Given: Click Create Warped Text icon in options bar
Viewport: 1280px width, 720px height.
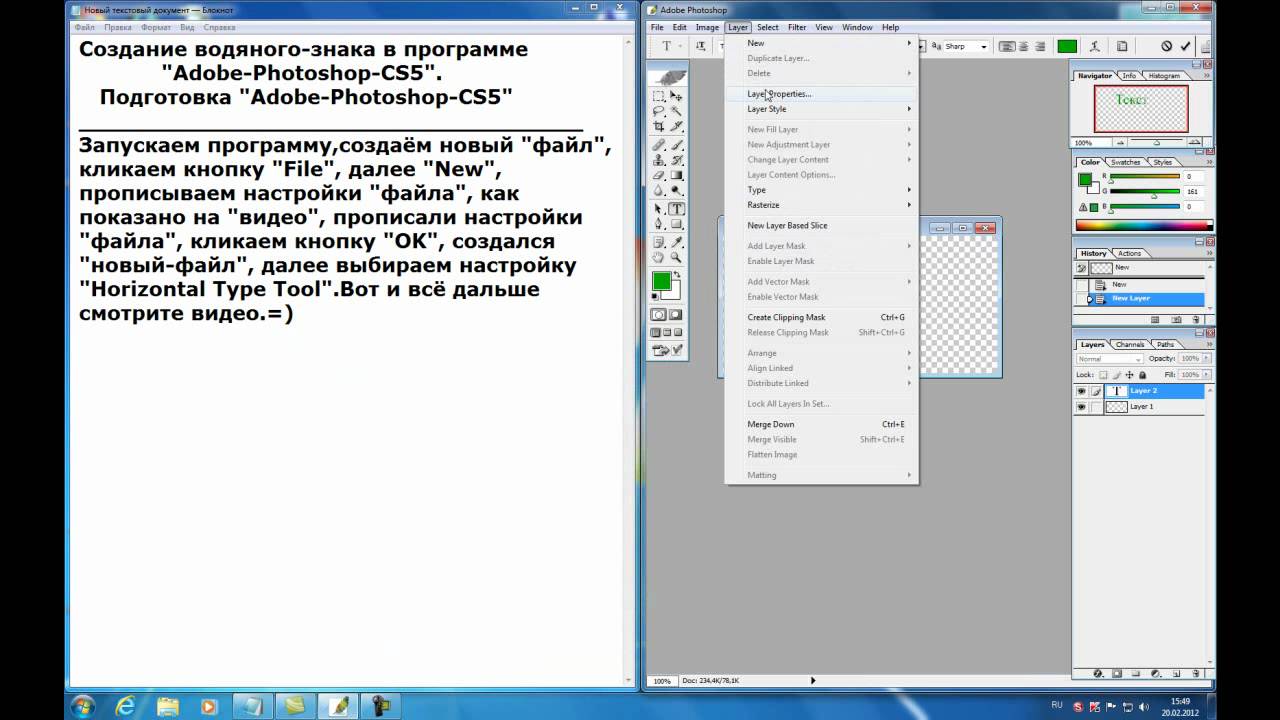Looking at the screenshot, I should [1095, 46].
